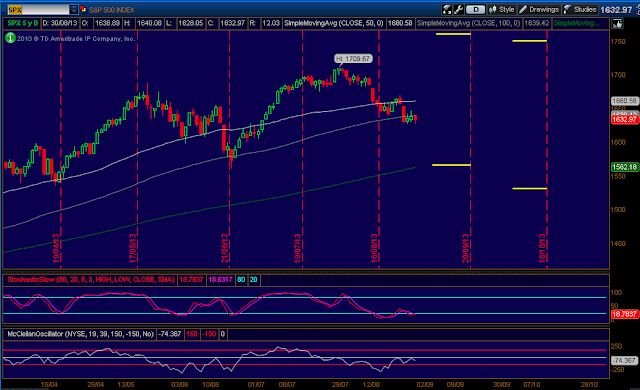Click the truncated green SimpleMoving... study label
640x390 pixels.
576,23
